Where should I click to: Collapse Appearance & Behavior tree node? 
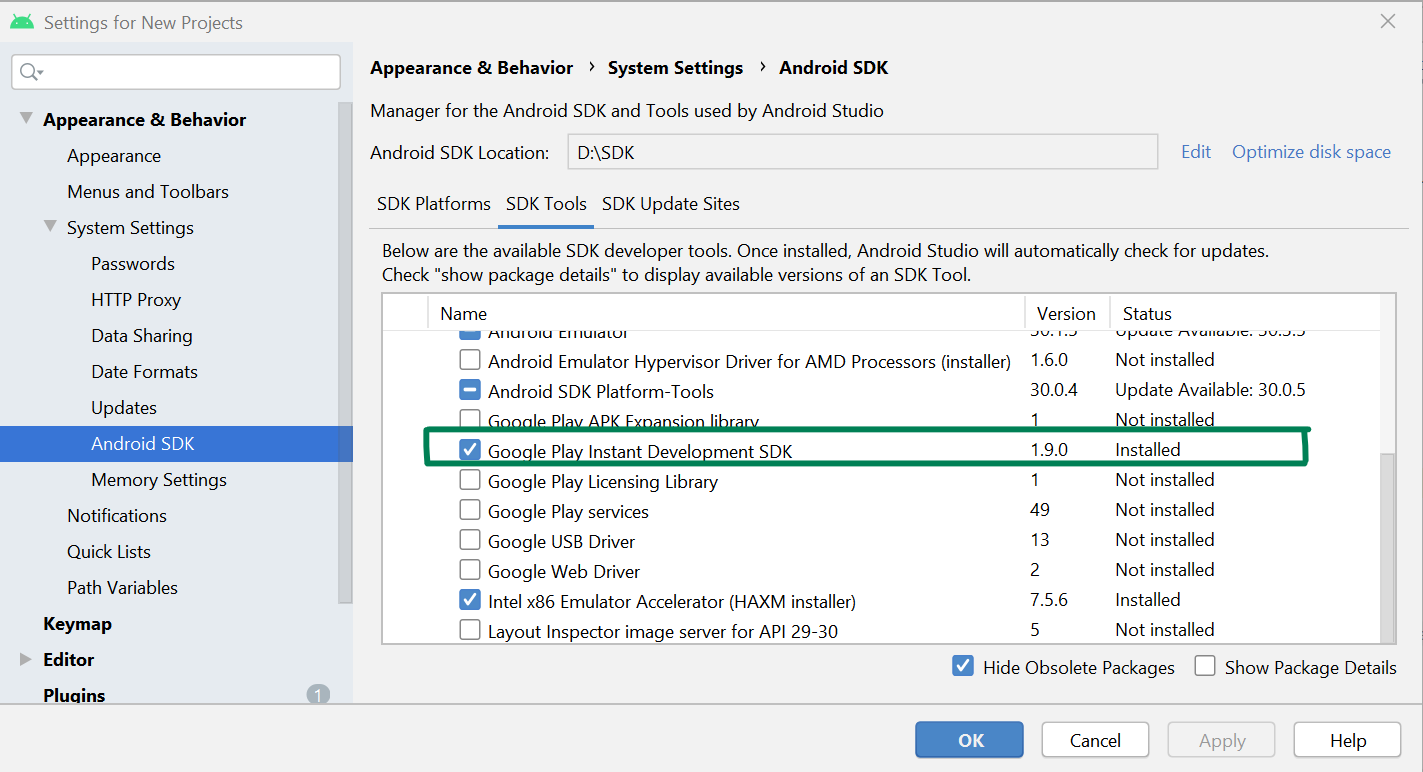(26, 119)
